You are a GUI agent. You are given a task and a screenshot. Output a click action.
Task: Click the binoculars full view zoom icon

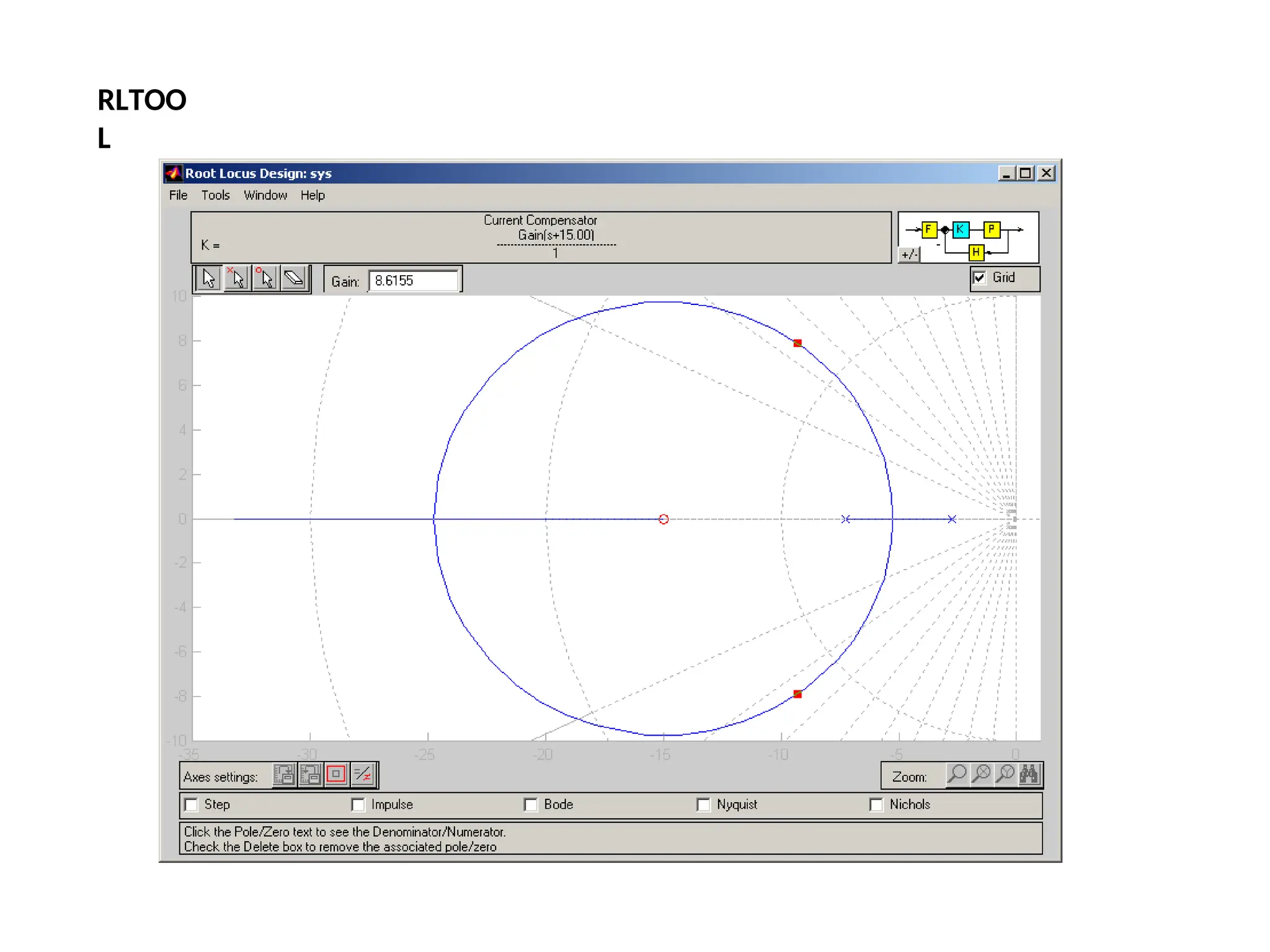pos(1029,774)
